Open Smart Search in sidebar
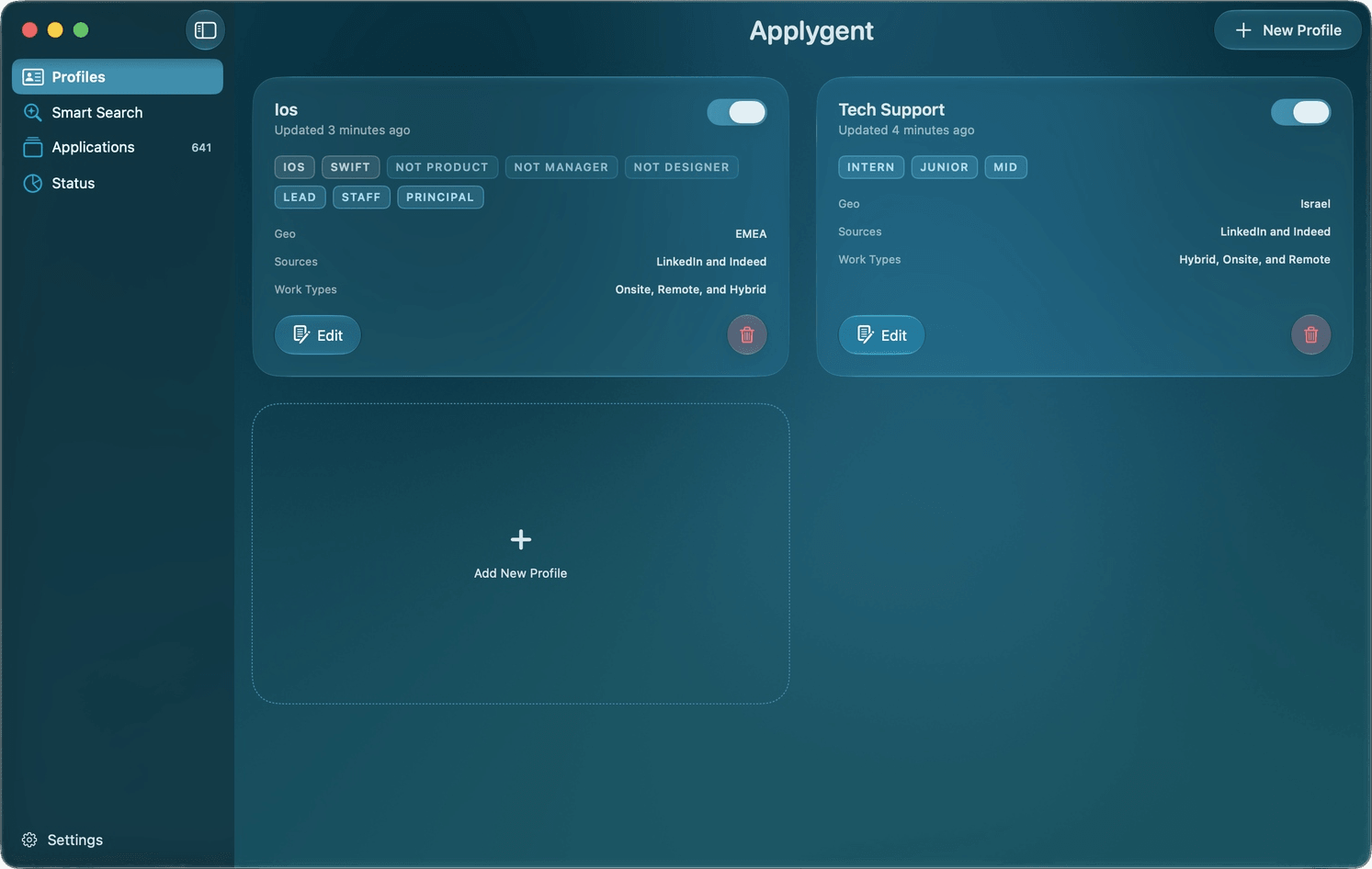The height and width of the screenshot is (869, 1372). [x=118, y=112]
